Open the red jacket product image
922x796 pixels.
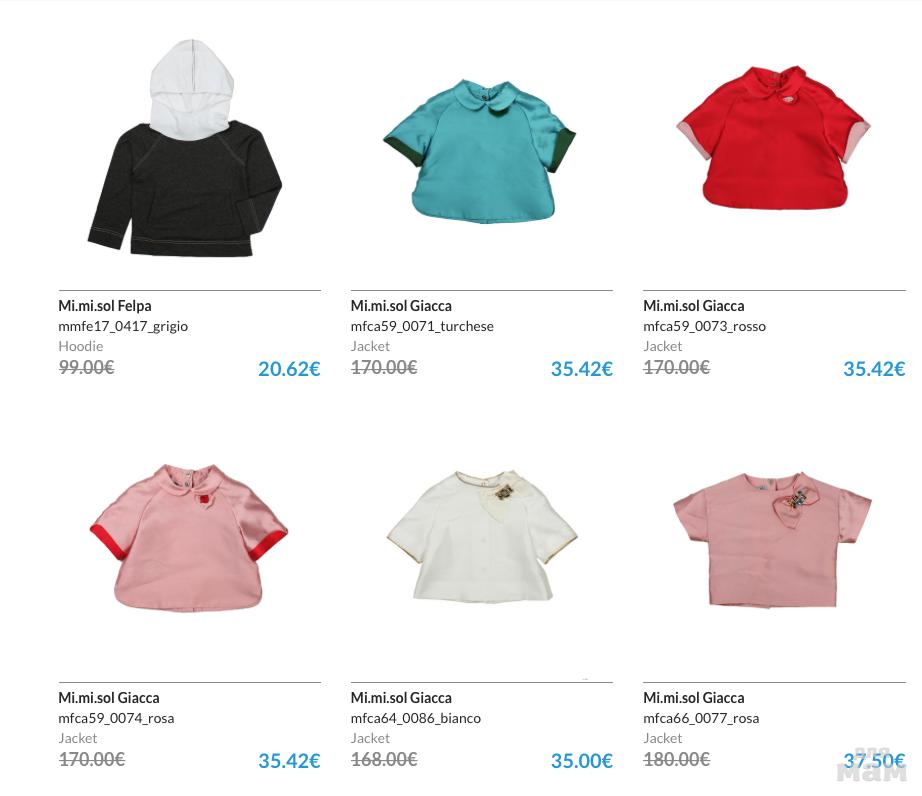coord(773,138)
